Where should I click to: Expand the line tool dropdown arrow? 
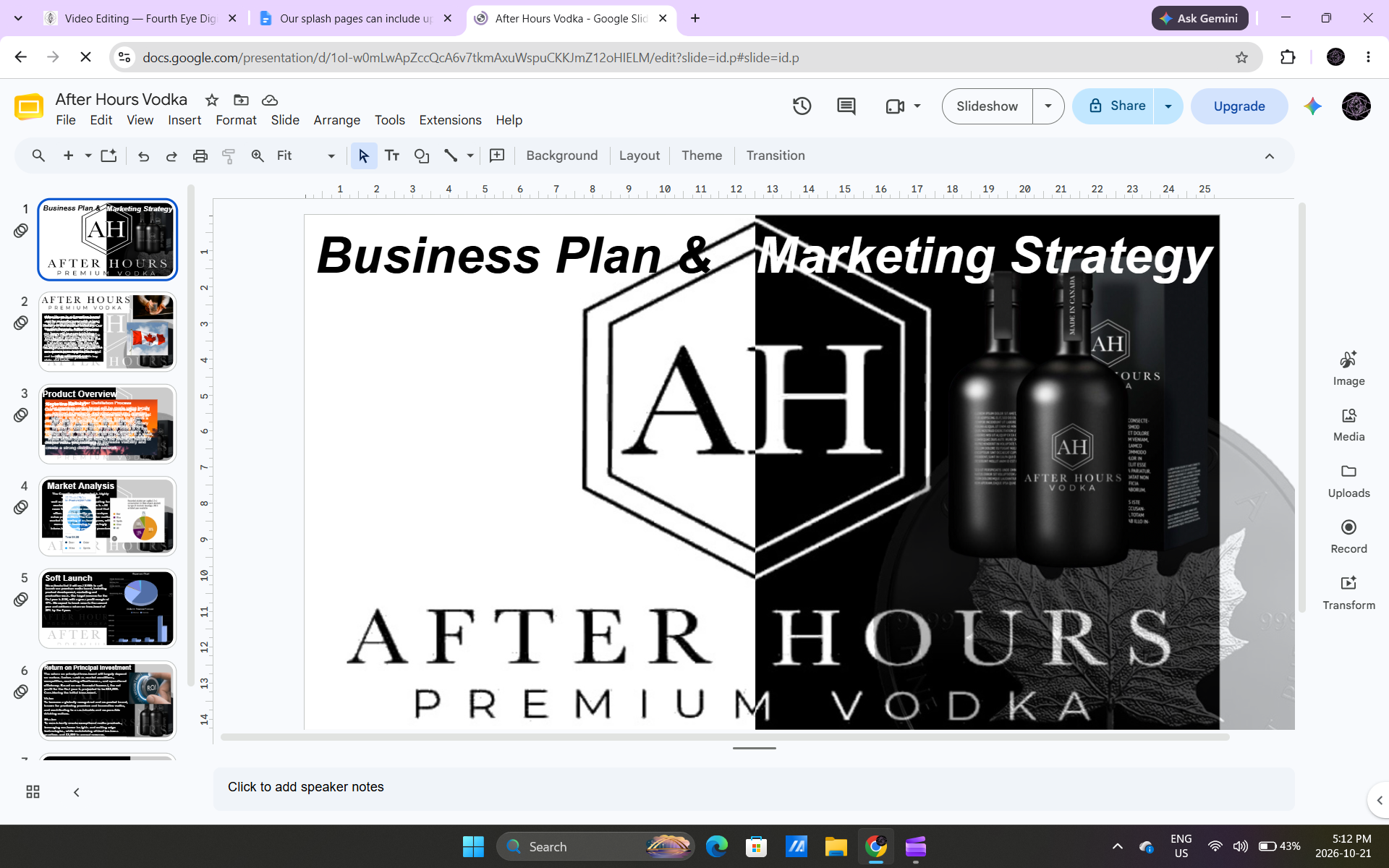coord(470,156)
